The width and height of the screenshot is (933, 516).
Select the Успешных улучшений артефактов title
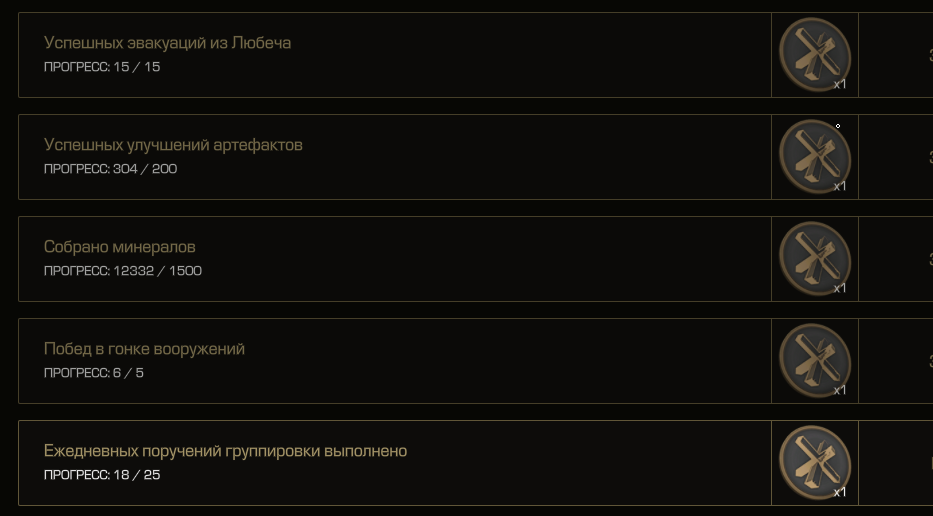(173, 145)
